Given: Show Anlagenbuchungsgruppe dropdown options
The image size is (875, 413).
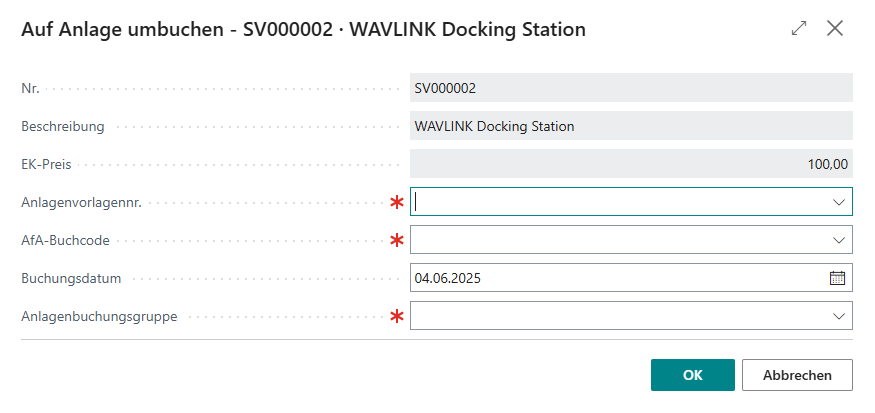Looking at the screenshot, I should pos(838,316).
